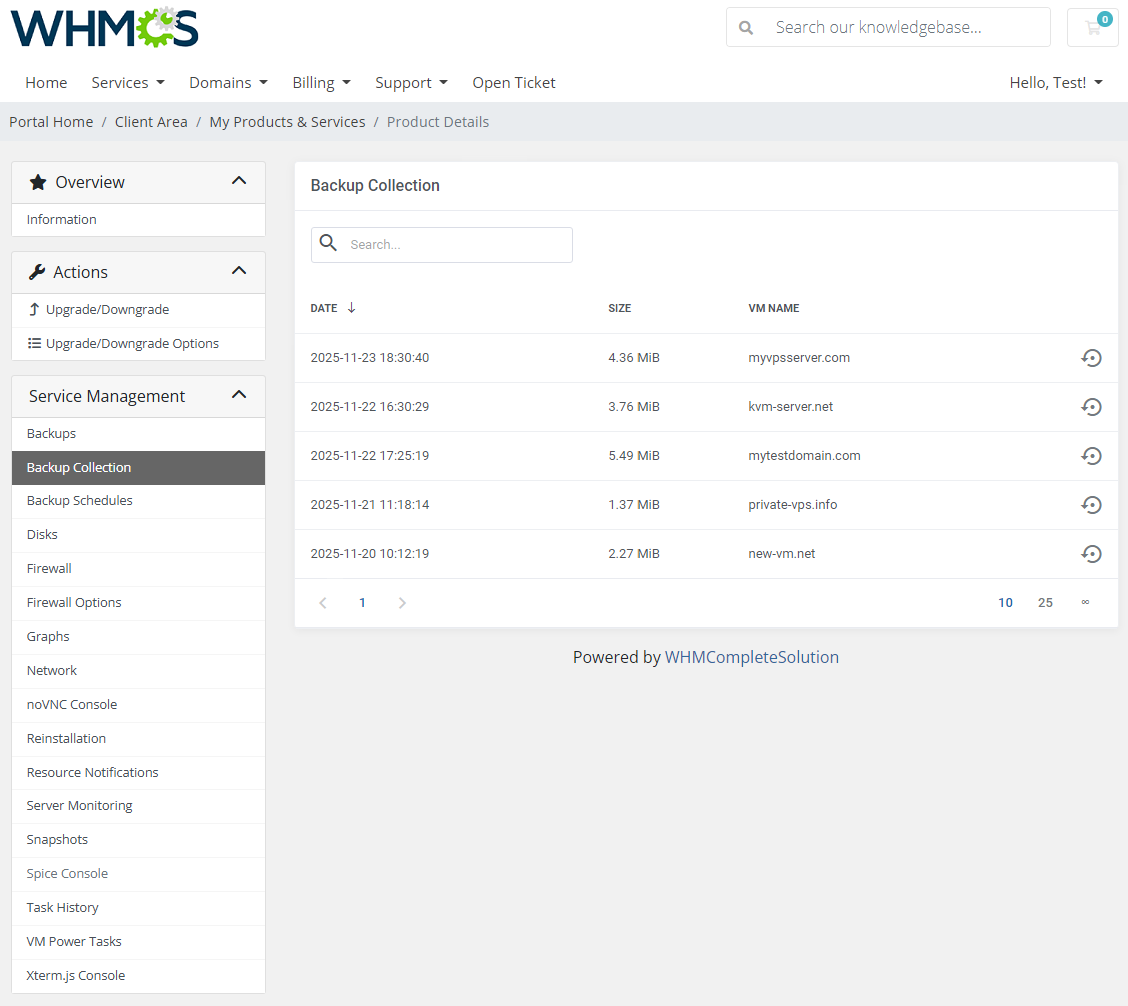Collapse the Actions panel
Screen dimensions: 1128x1006
click(239, 271)
